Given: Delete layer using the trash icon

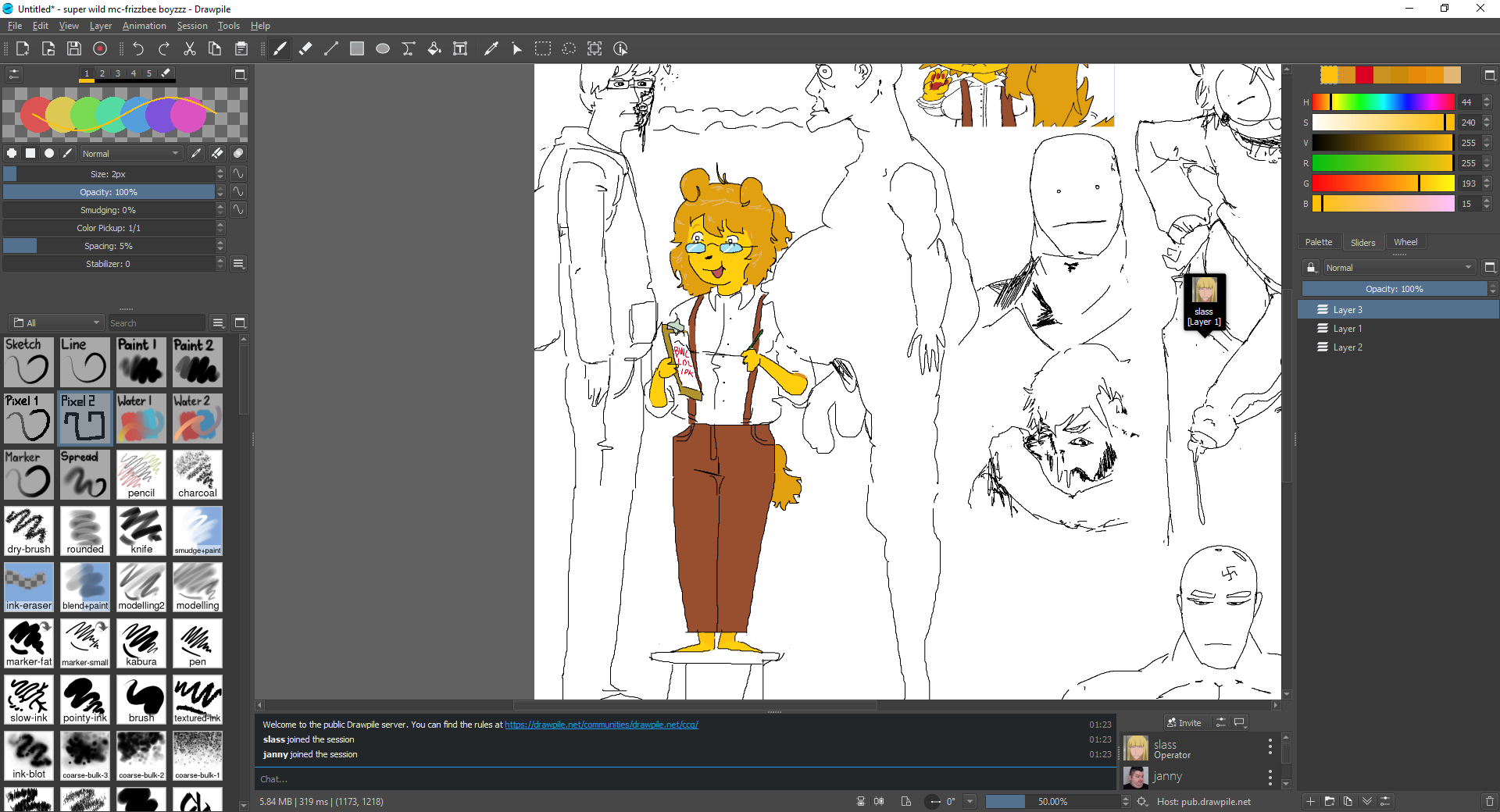Looking at the screenshot, I should [1489, 802].
